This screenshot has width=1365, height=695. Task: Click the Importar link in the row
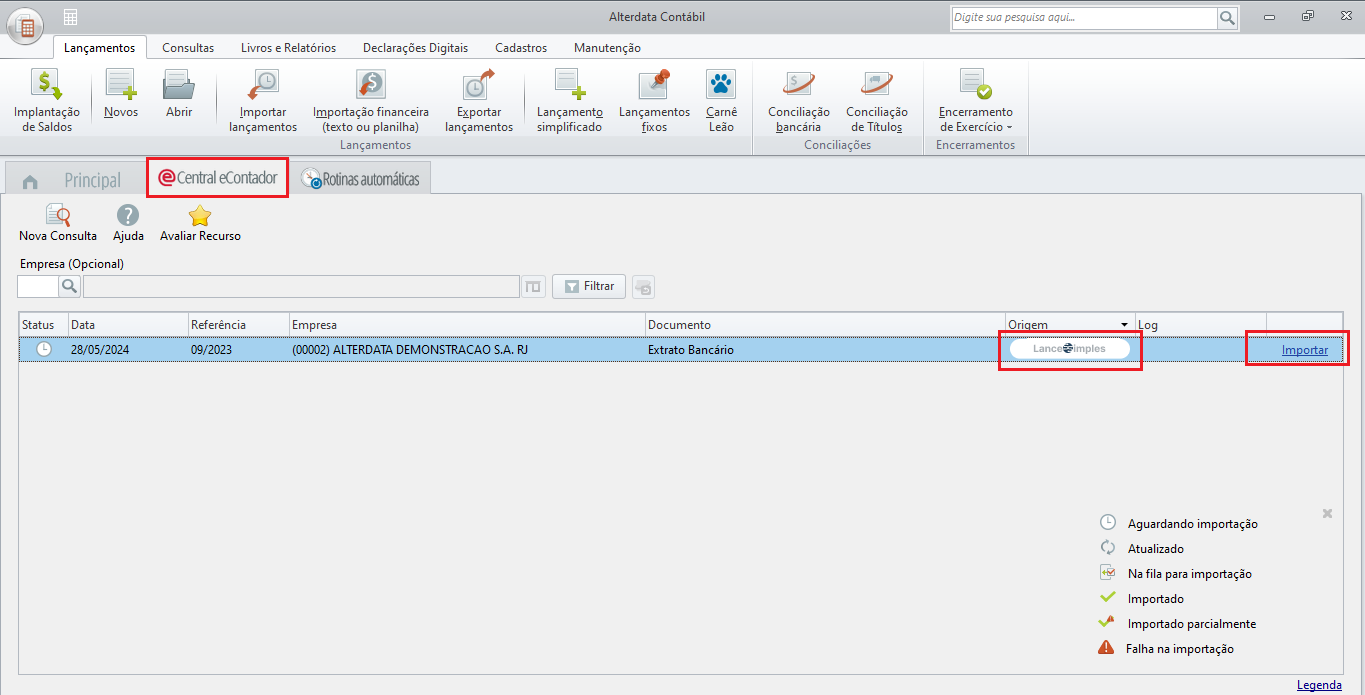point(1305,350)
